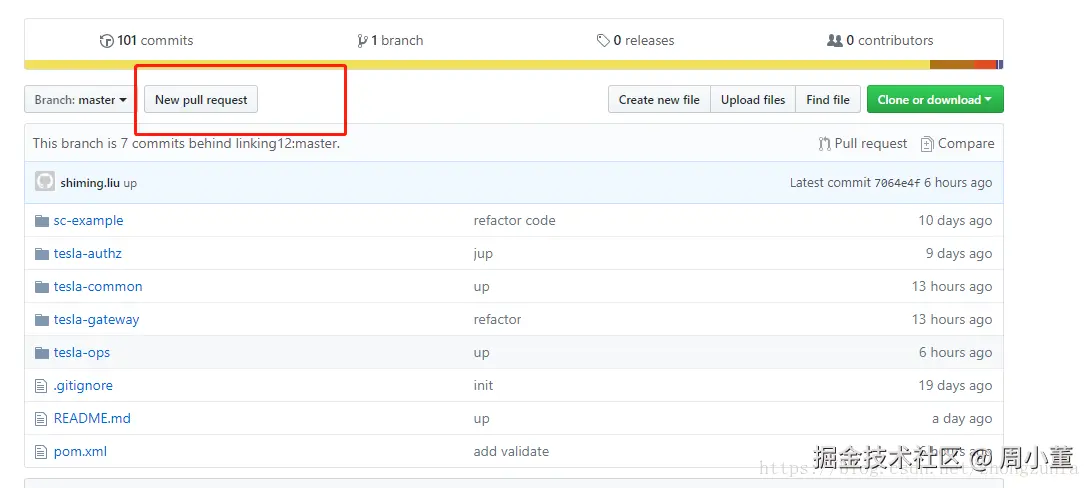
Task: Open the tesla-gateway folder
Action: point(97,320)
